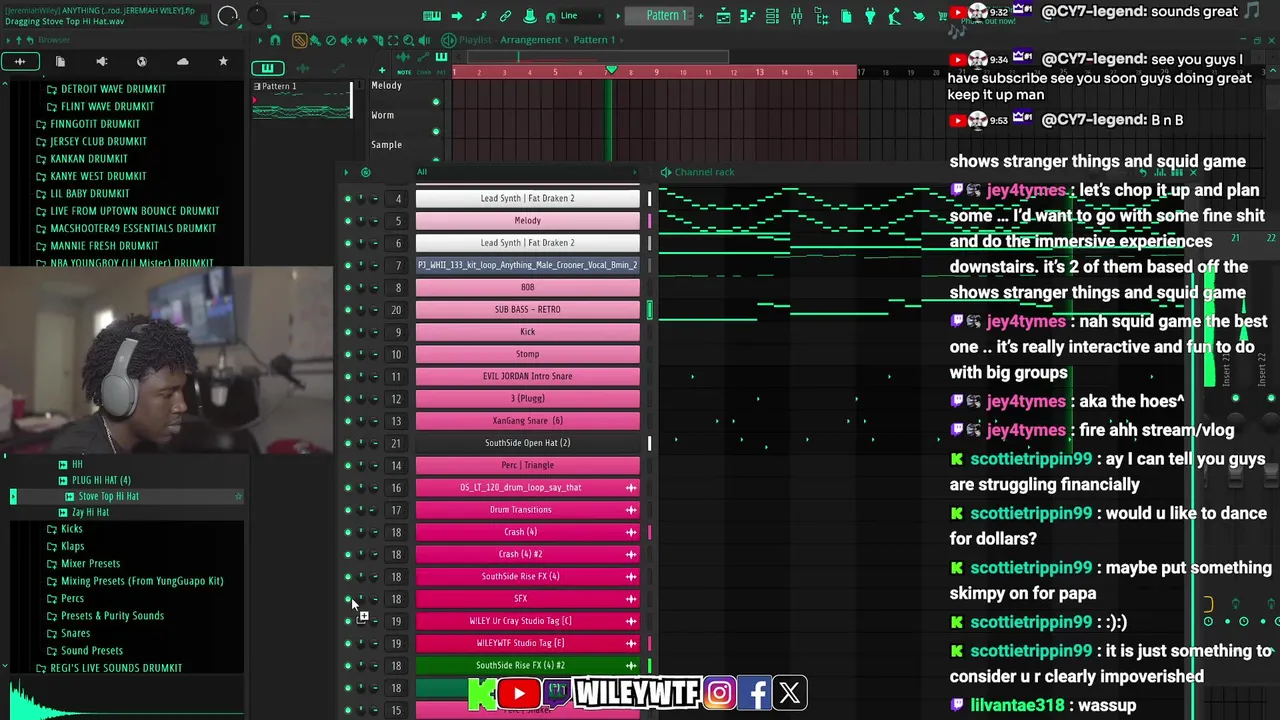Click the add pattern plus button
Screen dimensions: 1280x720
[x=700, y=16]
